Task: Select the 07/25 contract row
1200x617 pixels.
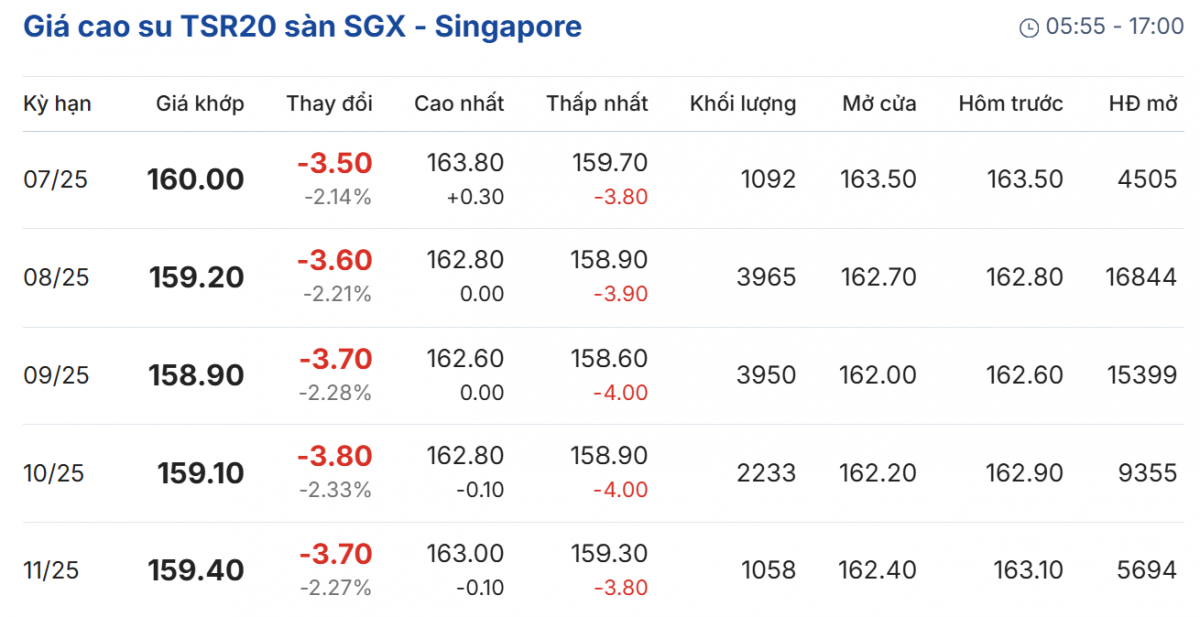Action: (56, 180)
